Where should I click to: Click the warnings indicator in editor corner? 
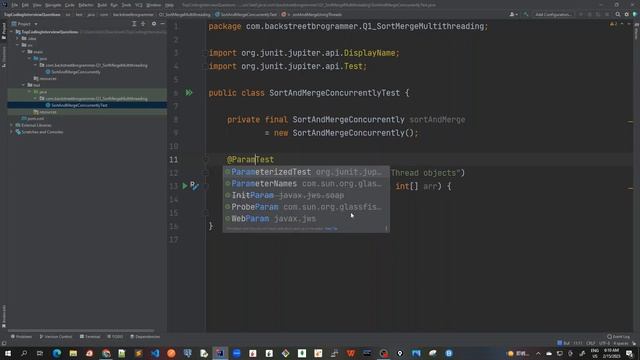pyautogui.click(x=613, y=24)
